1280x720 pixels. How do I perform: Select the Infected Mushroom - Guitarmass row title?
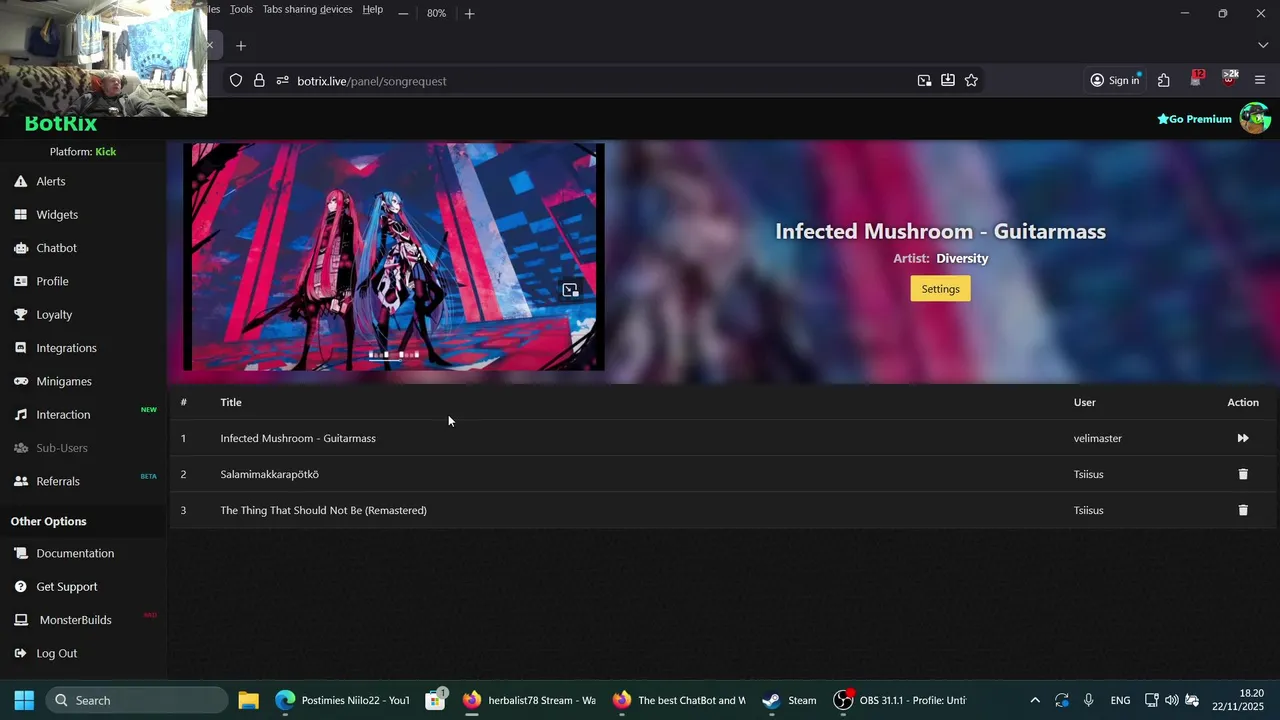coord(298,438)
